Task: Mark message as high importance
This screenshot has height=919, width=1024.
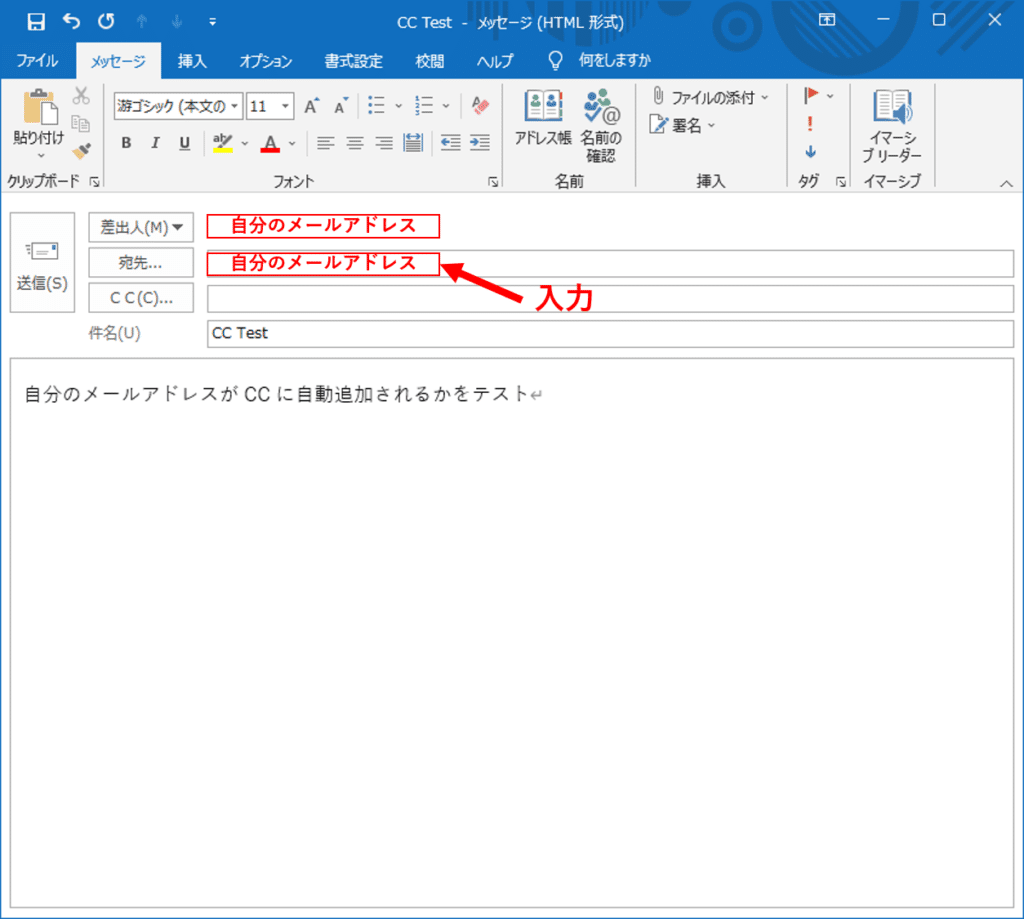Action: 809,123
